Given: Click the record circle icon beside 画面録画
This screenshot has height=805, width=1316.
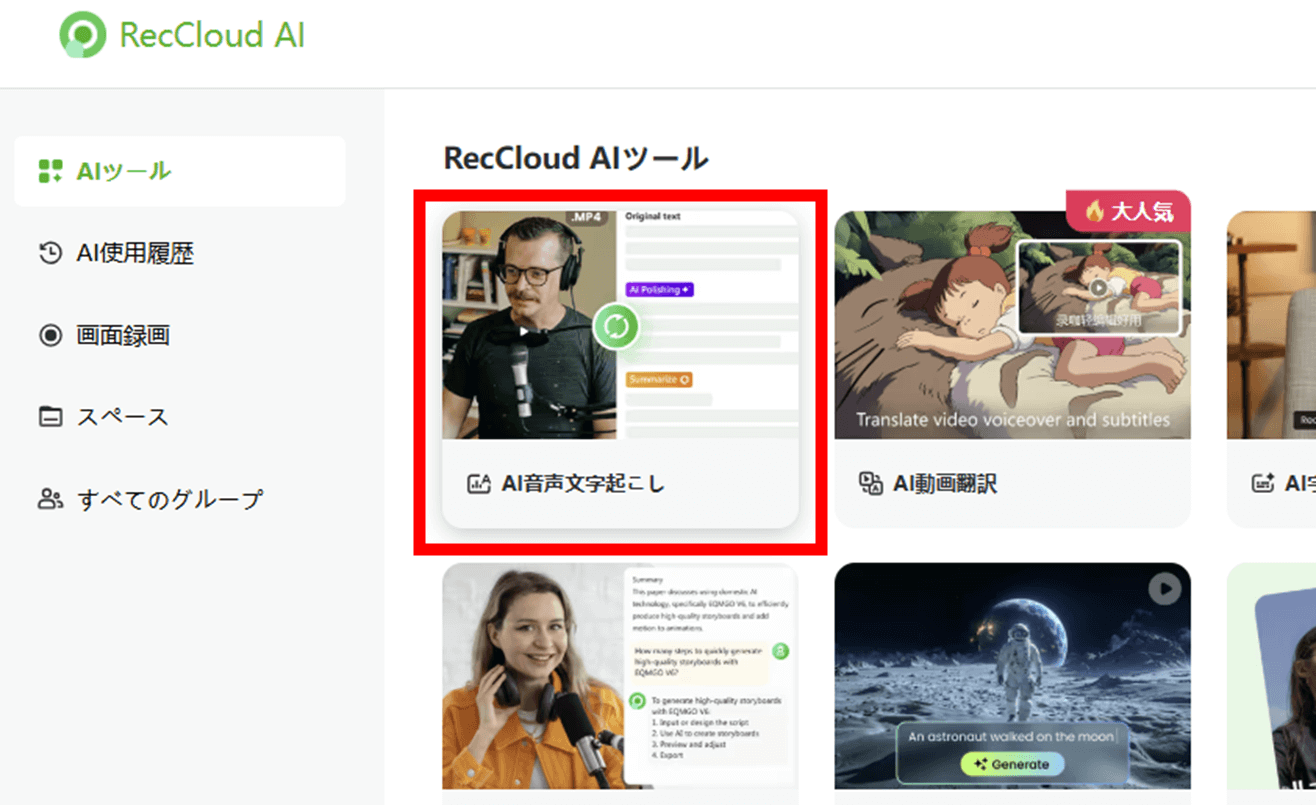Looking at the screenshot, I should (50, 335).
